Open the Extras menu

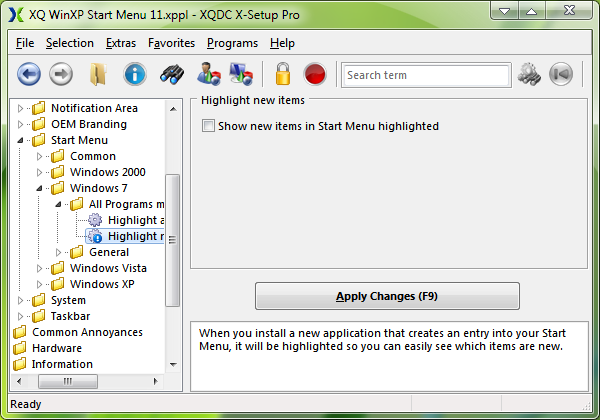[120, 43]
